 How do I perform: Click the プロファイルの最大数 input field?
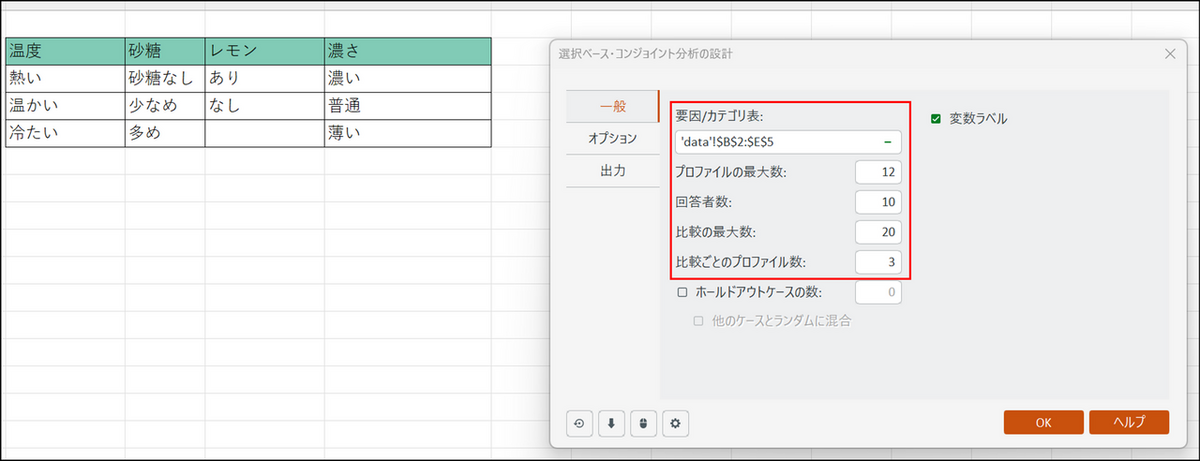[x=879, y=172]
